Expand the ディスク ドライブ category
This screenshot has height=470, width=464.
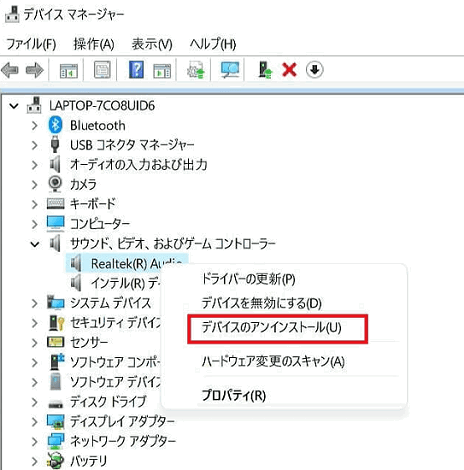click(x=34, y=402)
